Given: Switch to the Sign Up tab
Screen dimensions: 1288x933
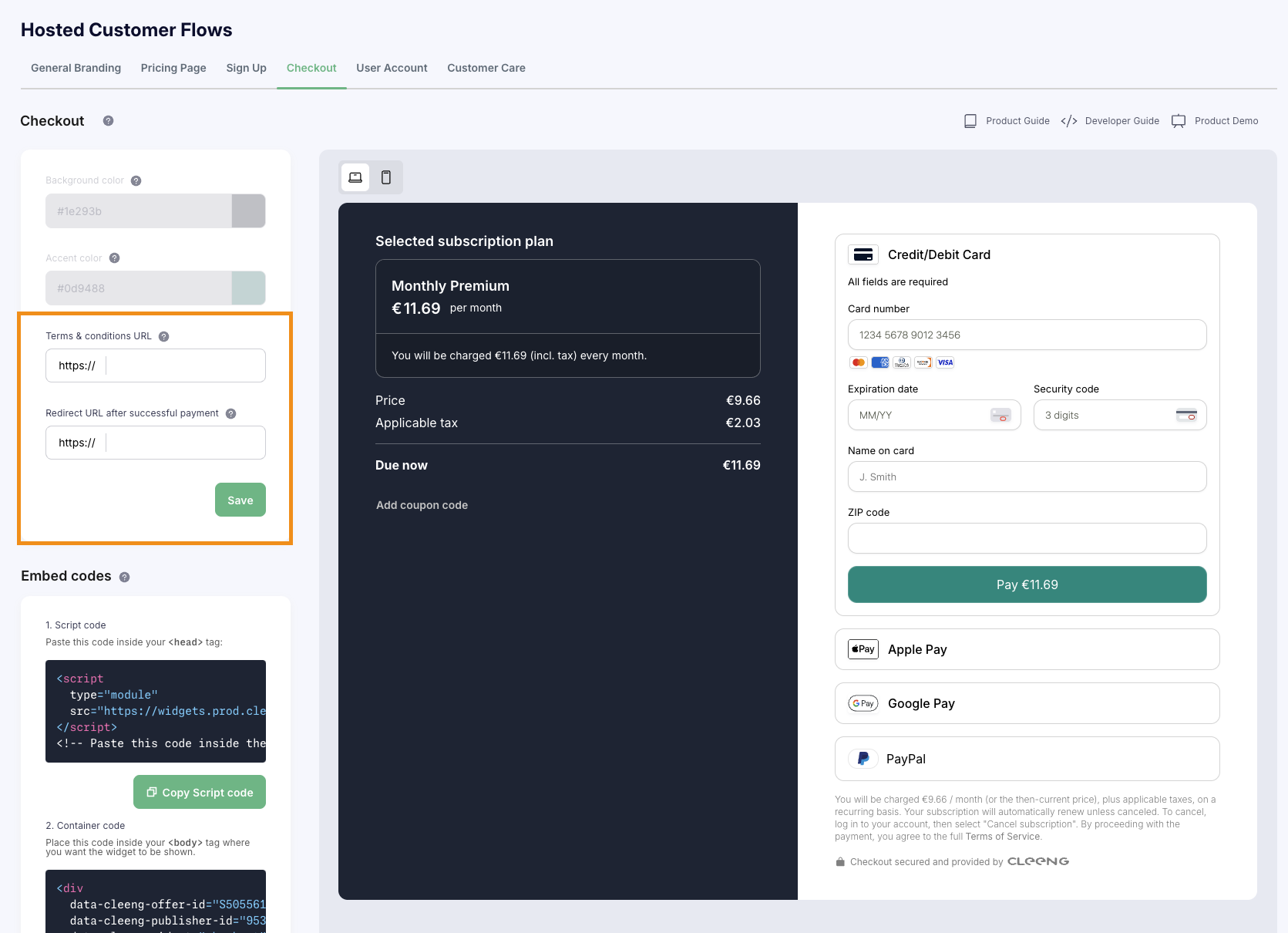Looking at the screenshot, I should (247, 68).
